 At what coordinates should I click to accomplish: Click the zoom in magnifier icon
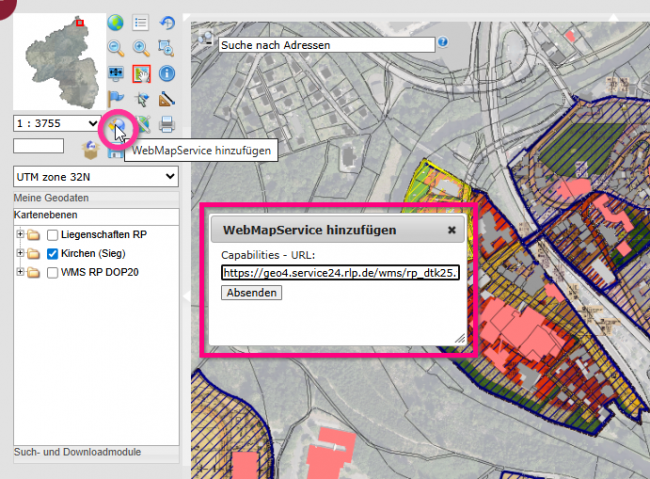(141, 47)
